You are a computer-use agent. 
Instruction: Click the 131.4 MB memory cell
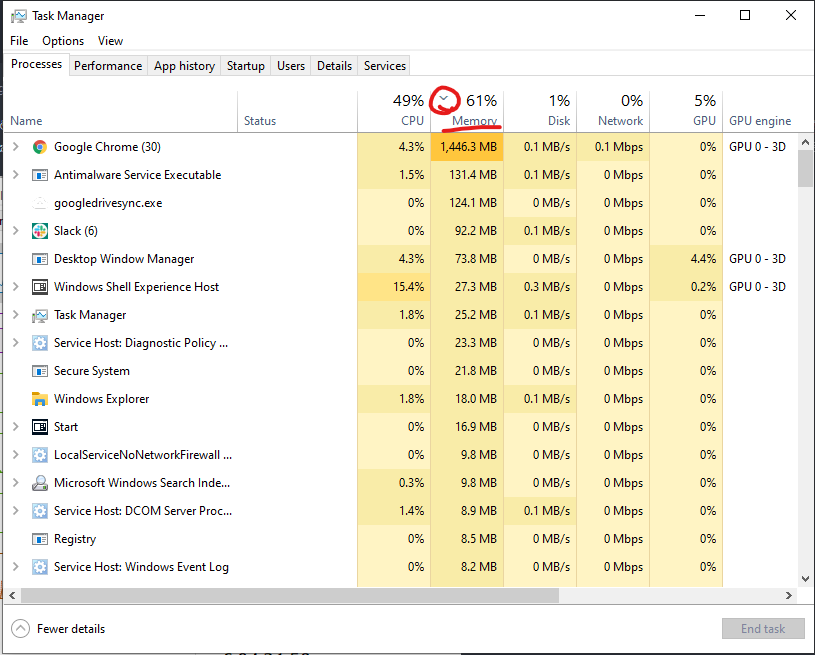coord(467,175)
